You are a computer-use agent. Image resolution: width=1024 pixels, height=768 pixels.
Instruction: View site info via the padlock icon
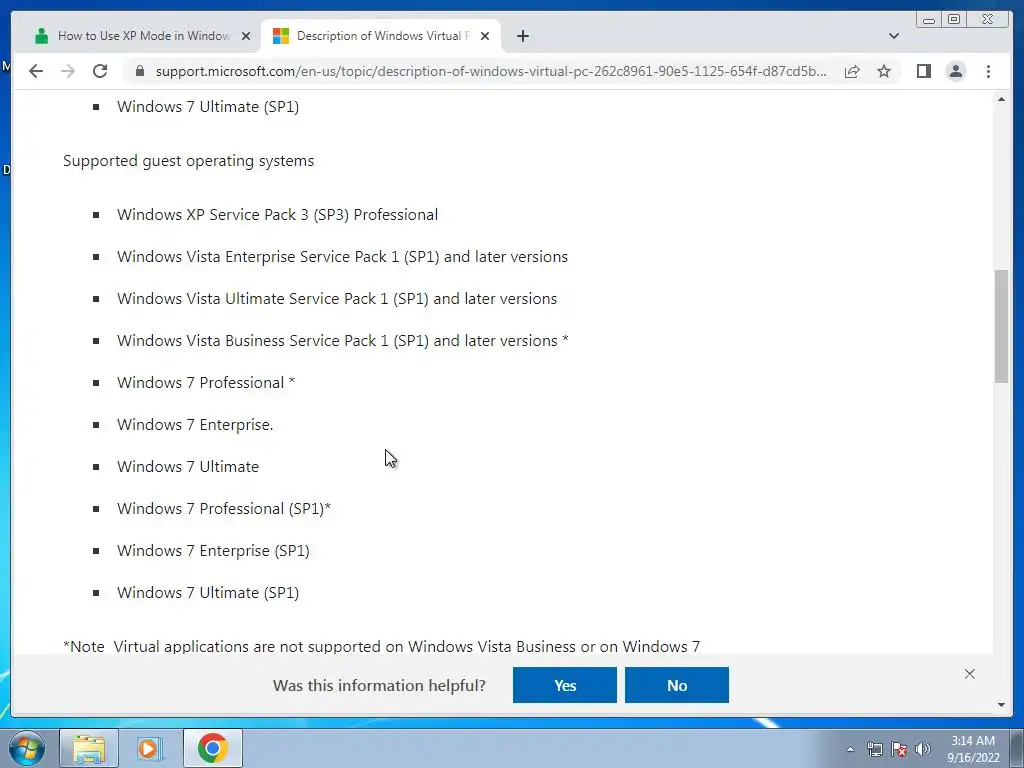tap(140, 71)
